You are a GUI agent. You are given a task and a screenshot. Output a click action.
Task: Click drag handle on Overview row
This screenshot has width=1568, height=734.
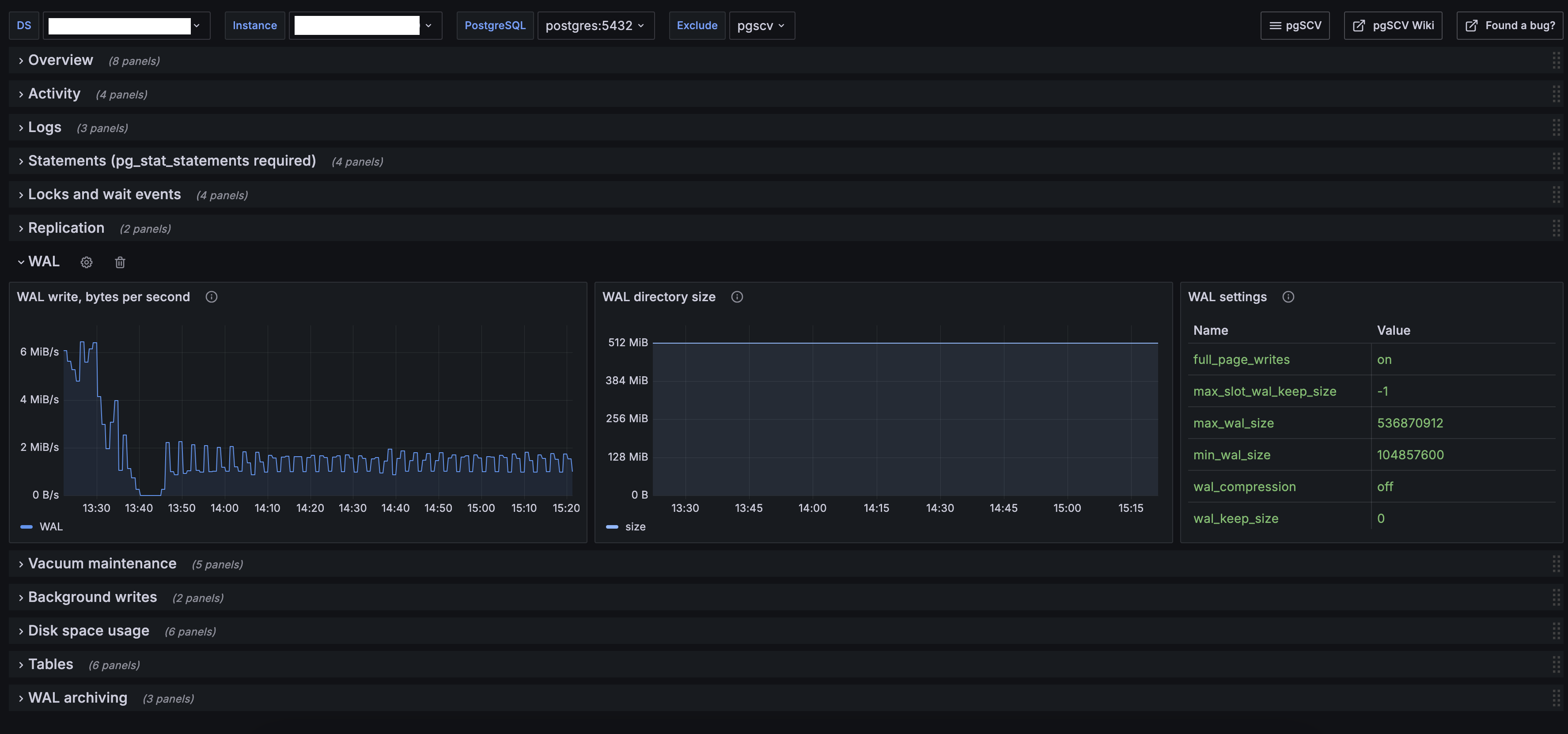click(1556, 60)
